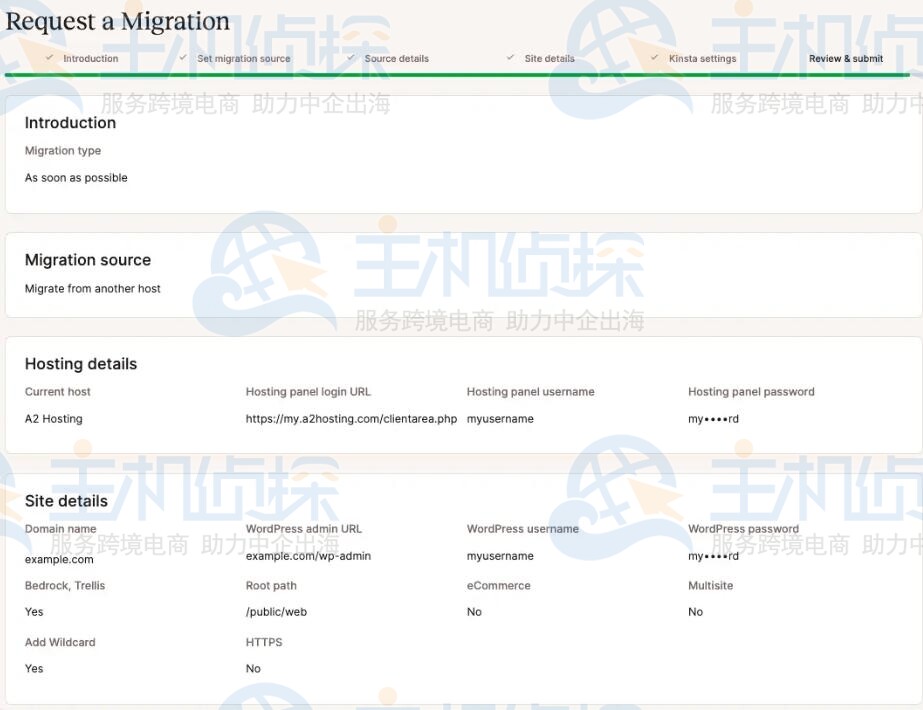Click the A2 Hosting current host value
This screenshot has width=923, height=710.
click(x=53, y=419)
